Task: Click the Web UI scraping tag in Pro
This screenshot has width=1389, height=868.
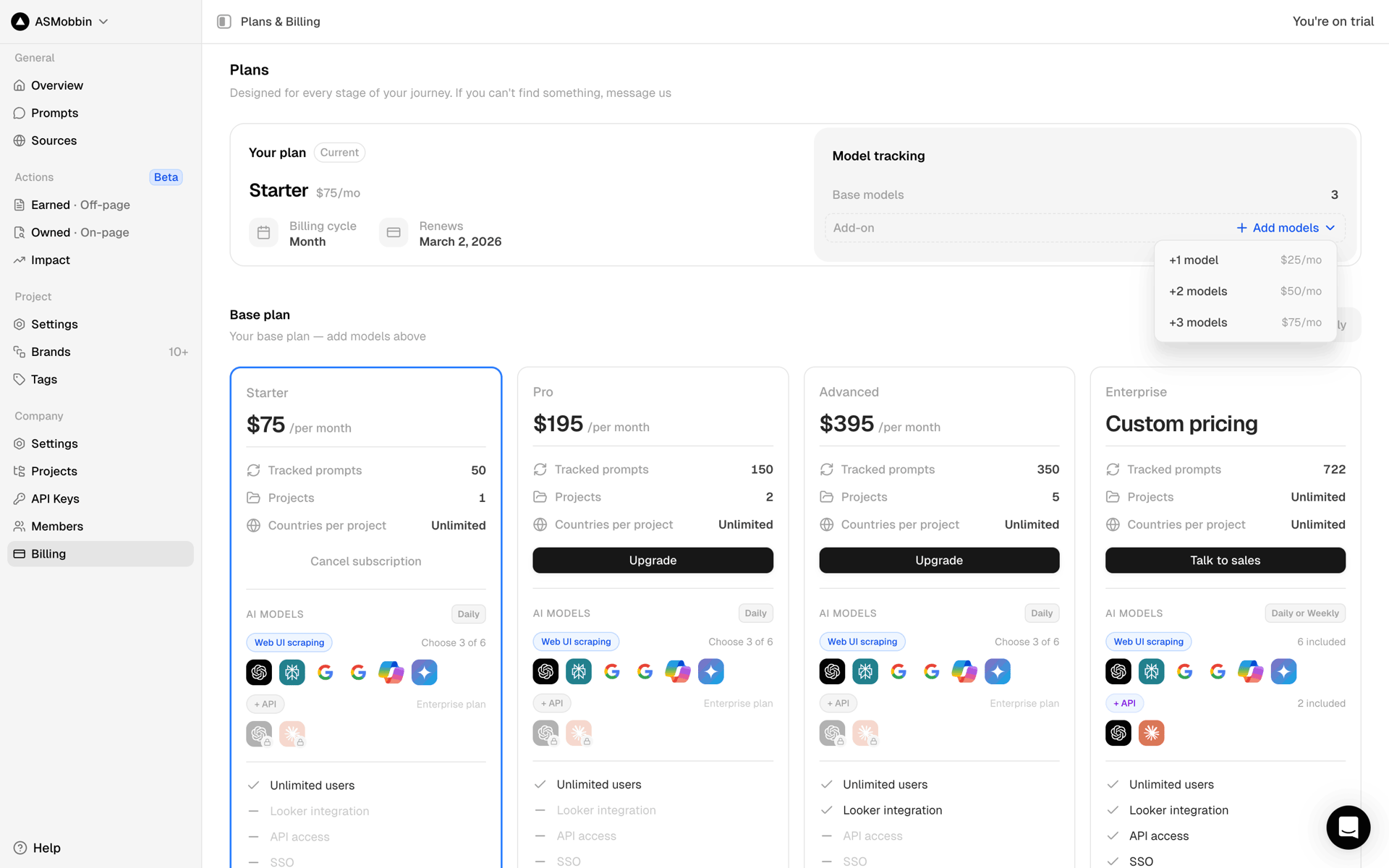Action: coord(576,642)
